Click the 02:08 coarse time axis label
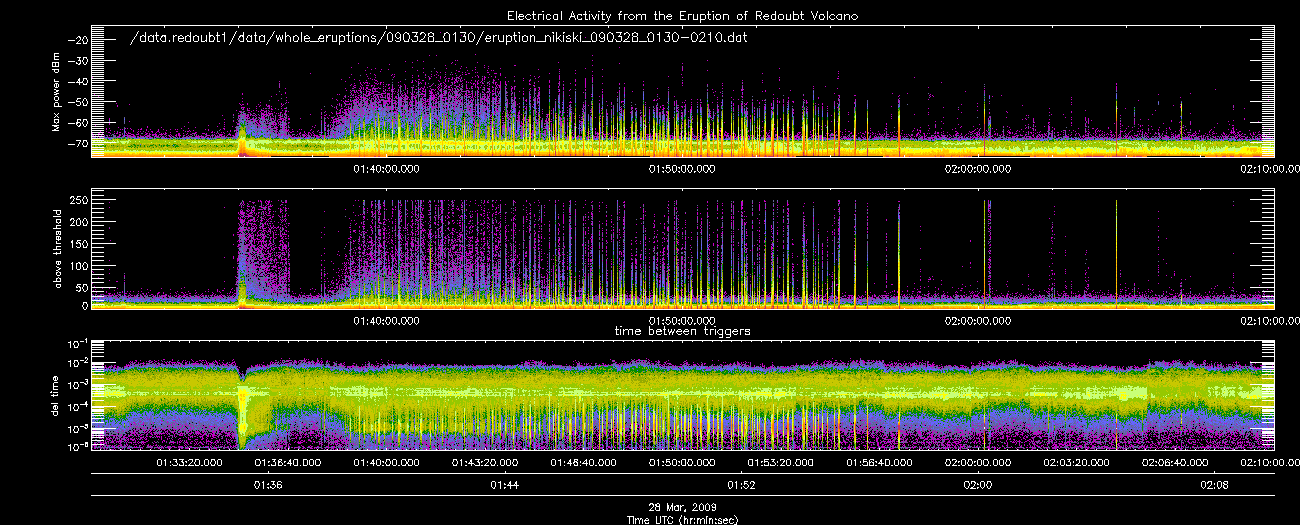The image size is (1300, 525). pos(1213,485)
